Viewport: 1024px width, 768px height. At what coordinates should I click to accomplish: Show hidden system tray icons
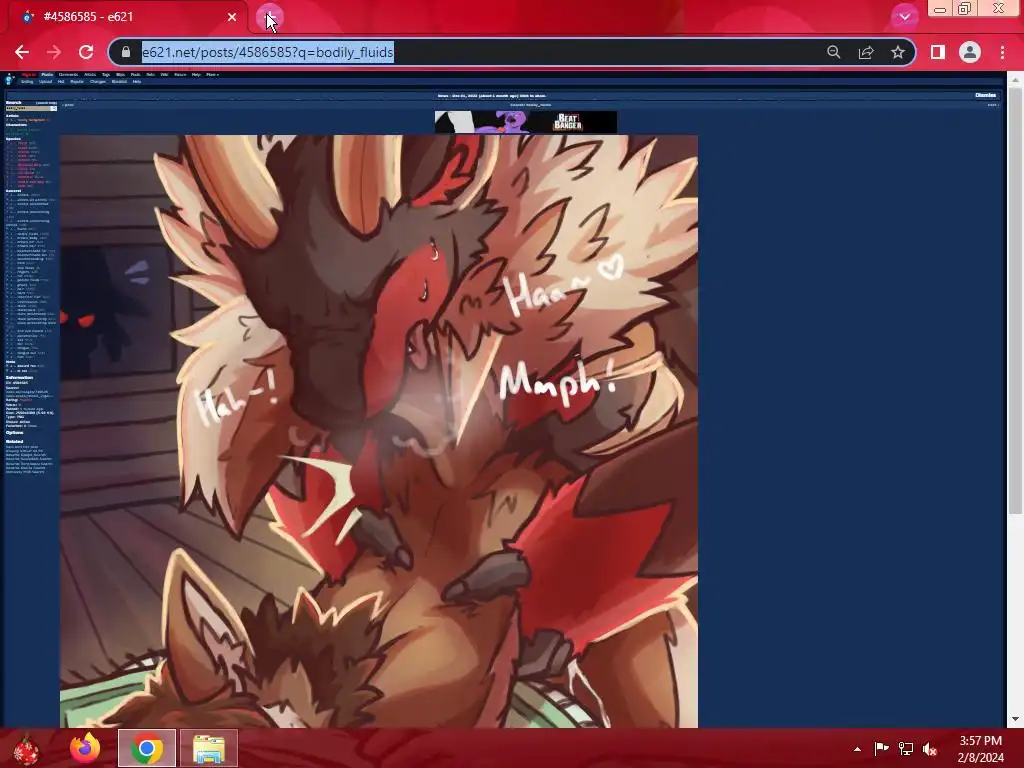click(x=857, y=749)
